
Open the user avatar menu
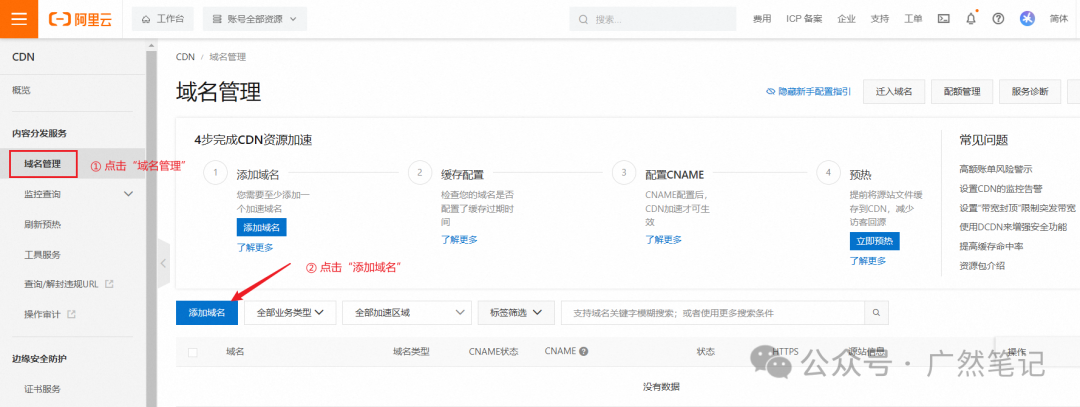(x=1028, y=19)
